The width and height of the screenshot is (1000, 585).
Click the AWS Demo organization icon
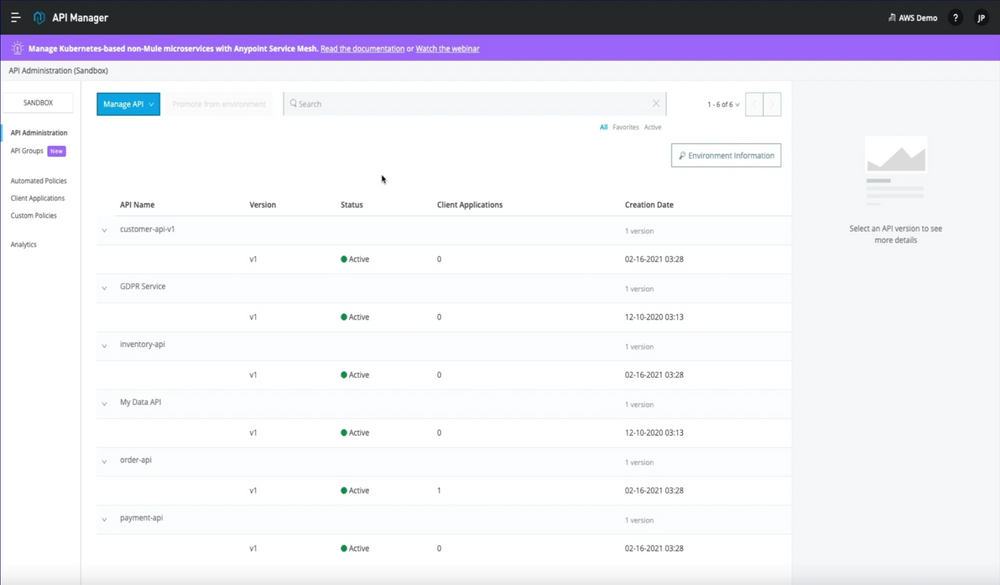click(x=892, y=17)
